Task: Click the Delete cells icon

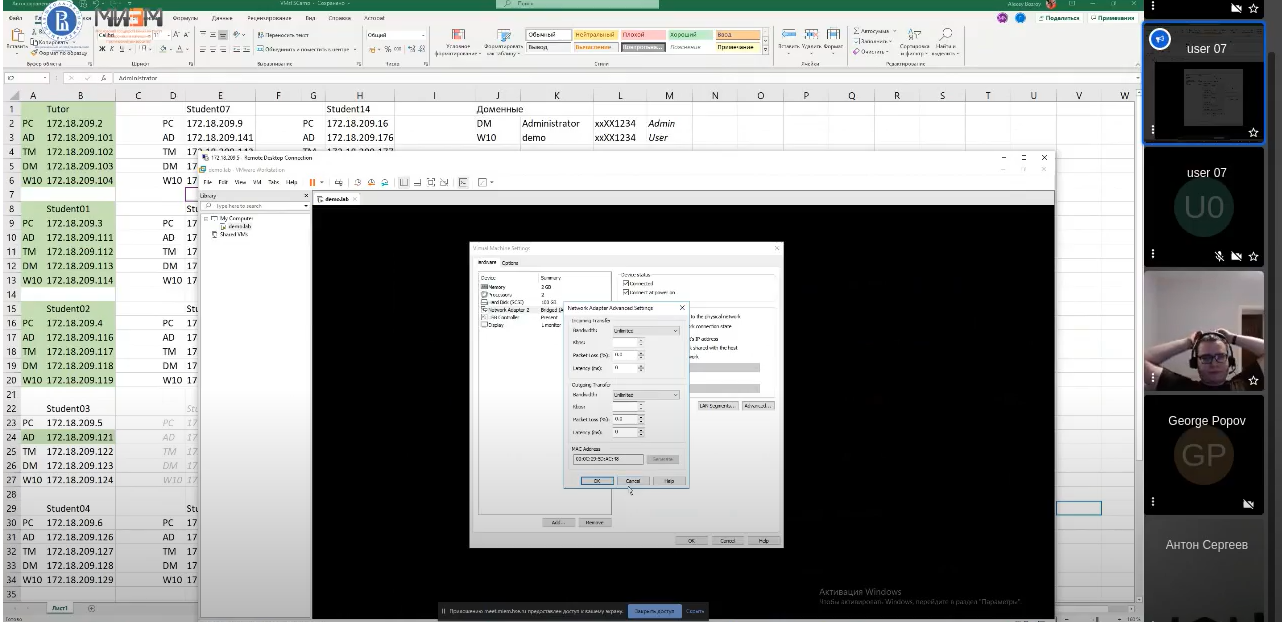Action: click(x=811, y=36)
